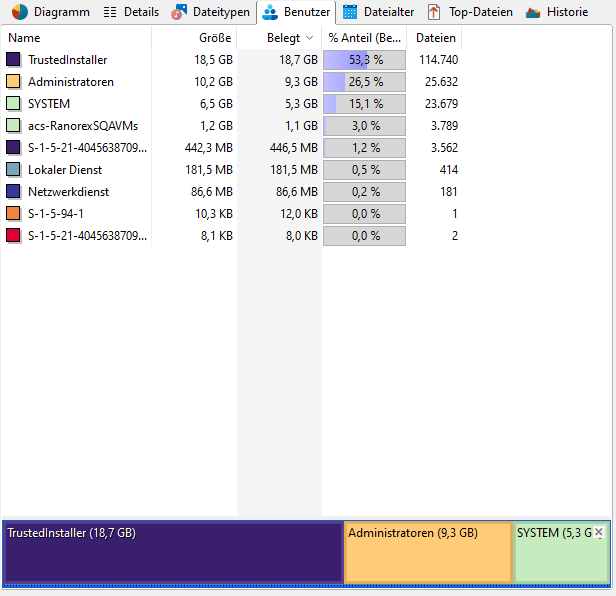Click the Administratoren orange color swatch
The width and height of the screenshot is (616, 596).
tap(13, 82)
